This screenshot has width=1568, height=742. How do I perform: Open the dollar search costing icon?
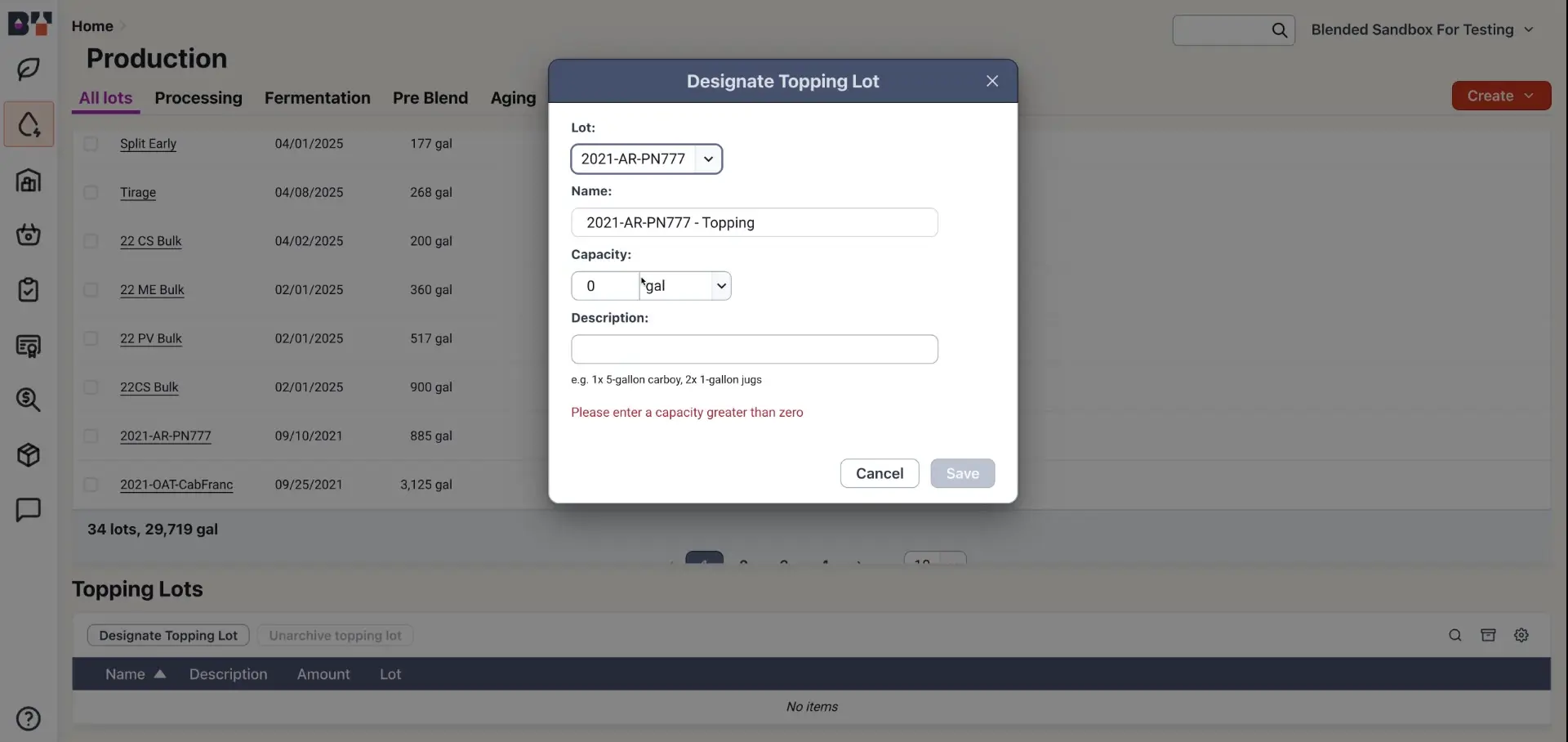pyautogui.click(x=29, y=400)
